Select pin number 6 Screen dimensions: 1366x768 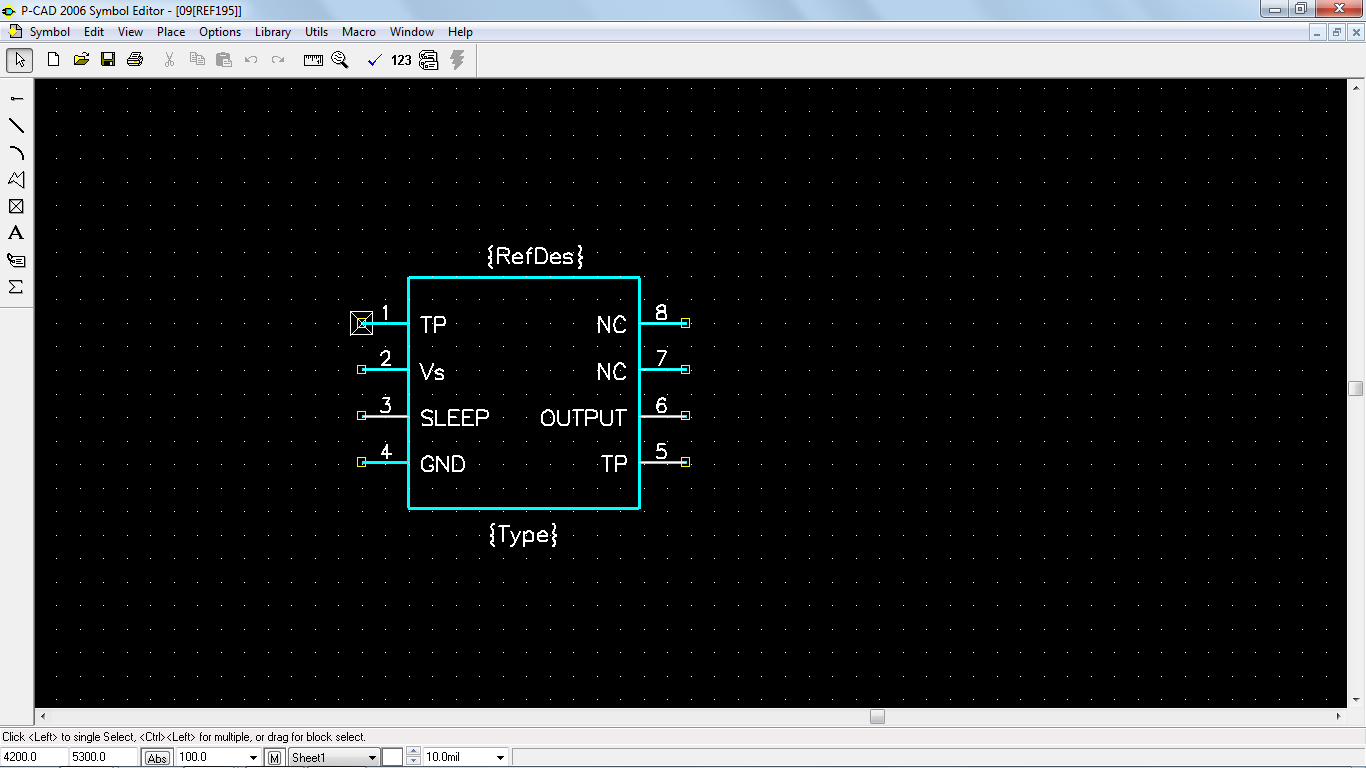pyautogui.click(x=661, y=405)
